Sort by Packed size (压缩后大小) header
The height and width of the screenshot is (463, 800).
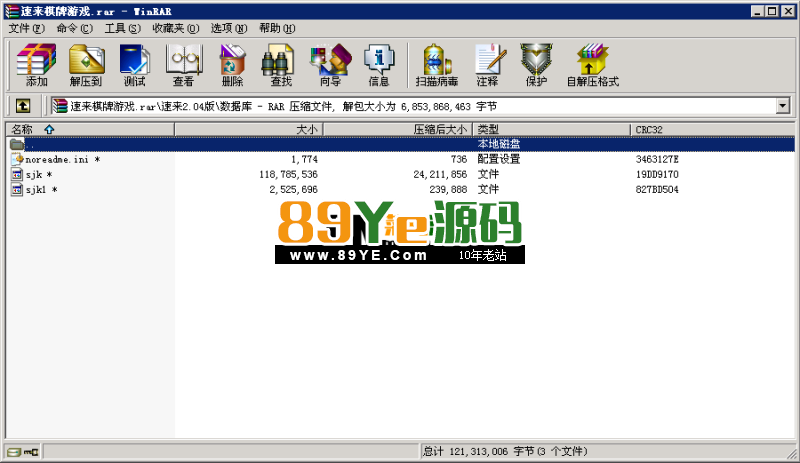398,130
